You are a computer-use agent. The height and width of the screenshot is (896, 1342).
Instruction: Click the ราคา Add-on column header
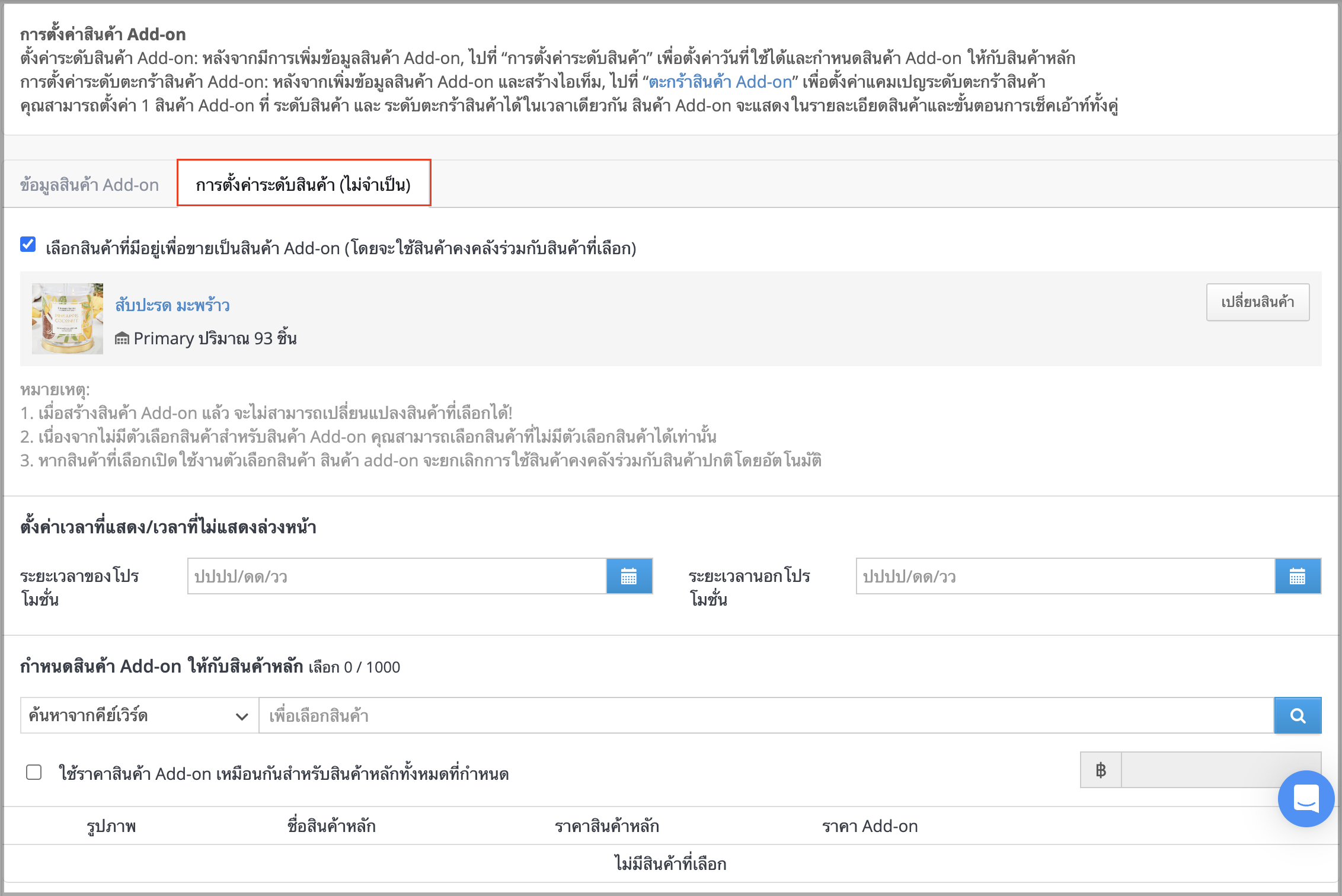tap(870, 826)
